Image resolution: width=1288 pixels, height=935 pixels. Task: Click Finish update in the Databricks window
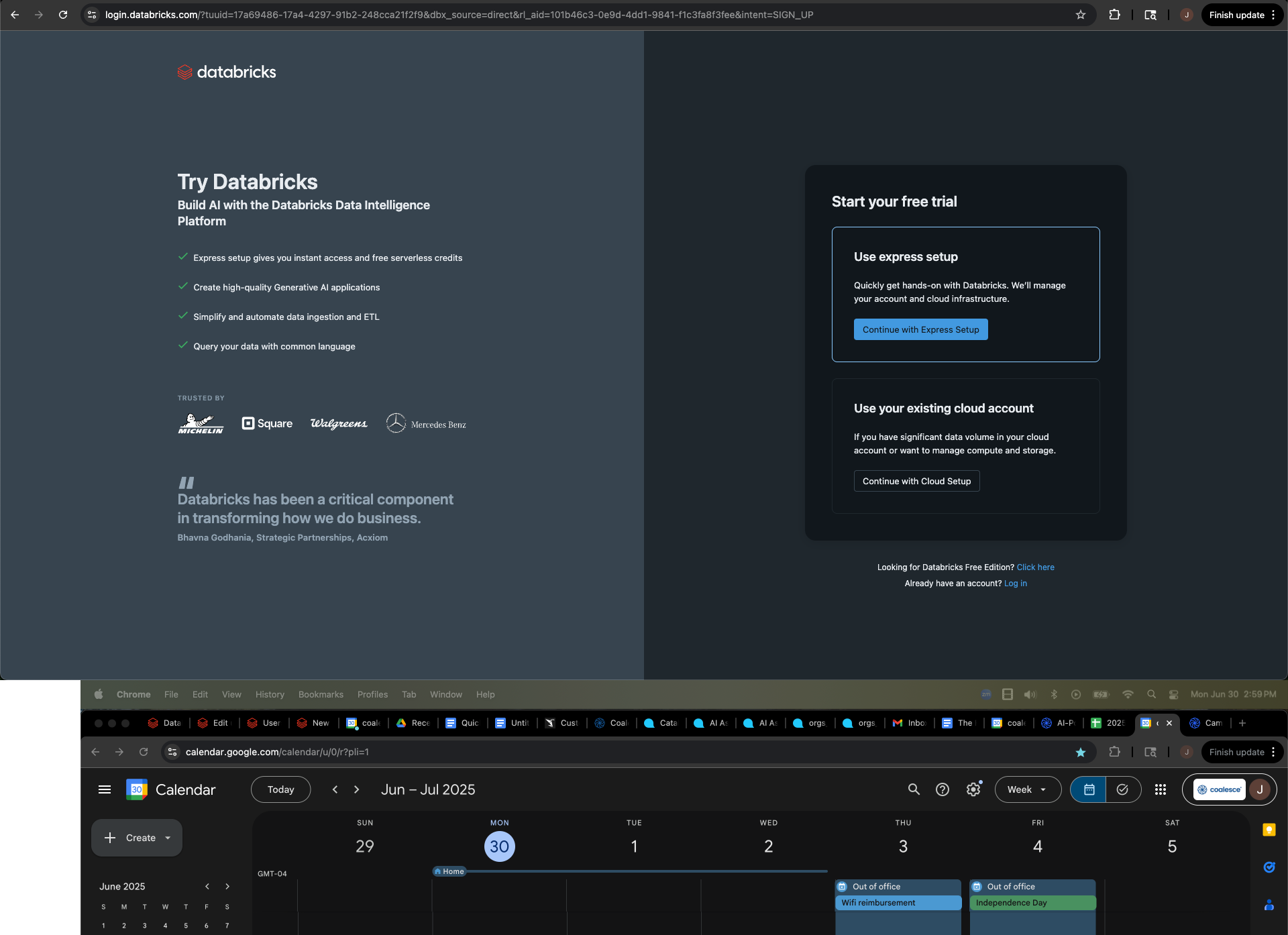click(x=1236, y=15)
